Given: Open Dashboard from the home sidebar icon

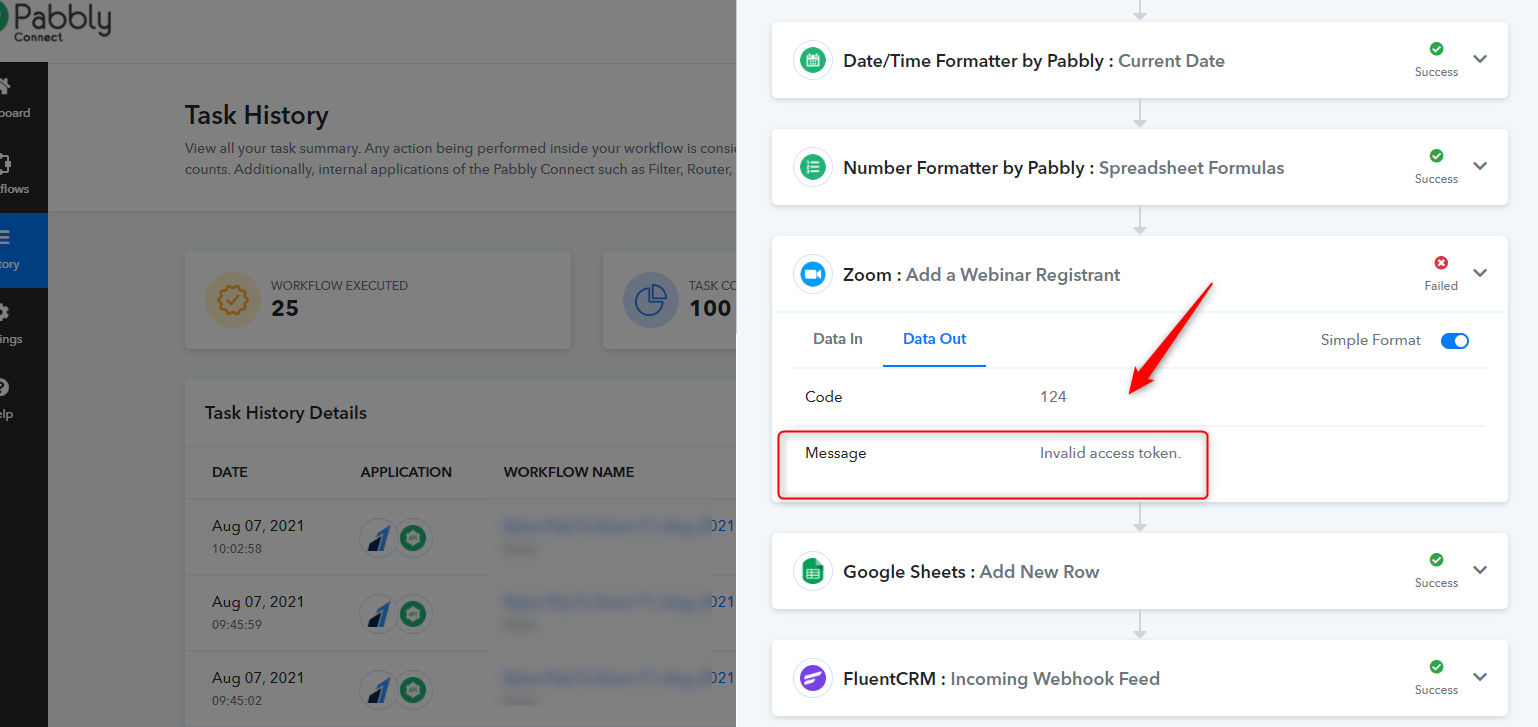Looking at the screenshot, I should 5,86.
